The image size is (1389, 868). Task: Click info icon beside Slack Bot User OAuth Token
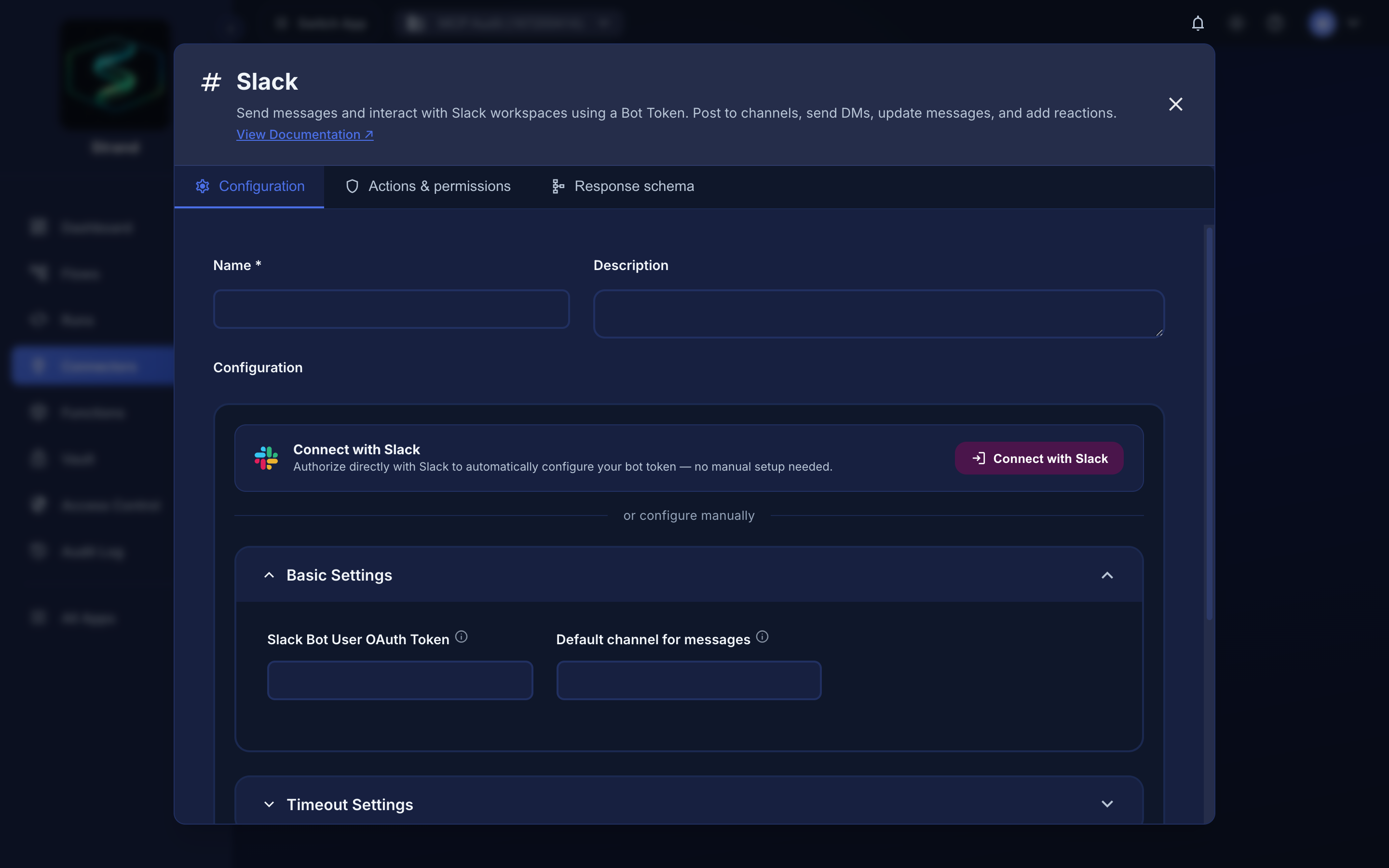pos(462,637)
